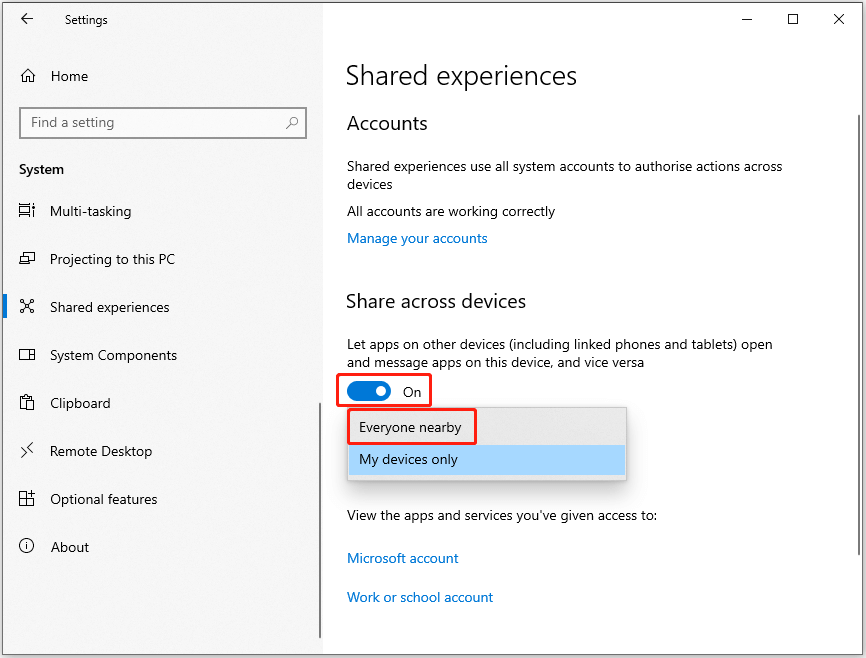Click the Projecting to this PC icon
866x658 pixels.
(27, 259)
